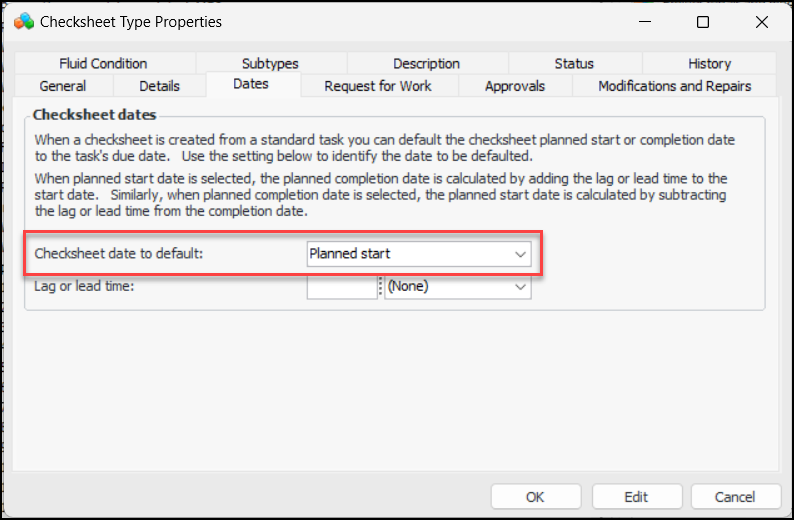
Task: Open the History tab
Action: point(709,64)
